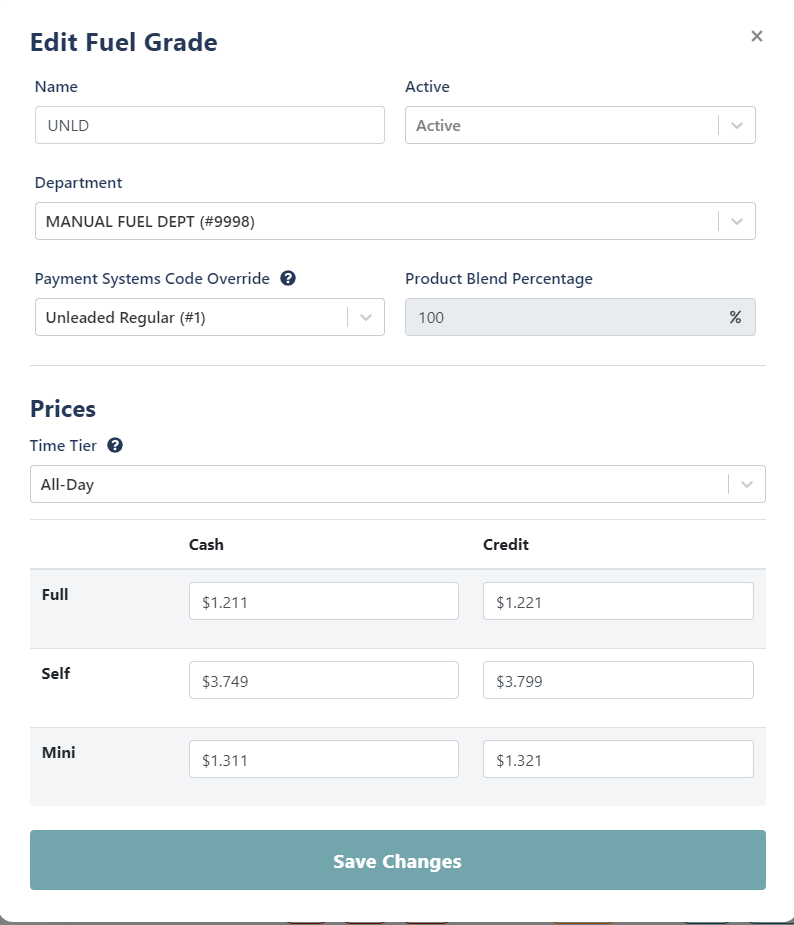
Task: Edit the Self Cash price $3.749
Action: tap(323, 680)
